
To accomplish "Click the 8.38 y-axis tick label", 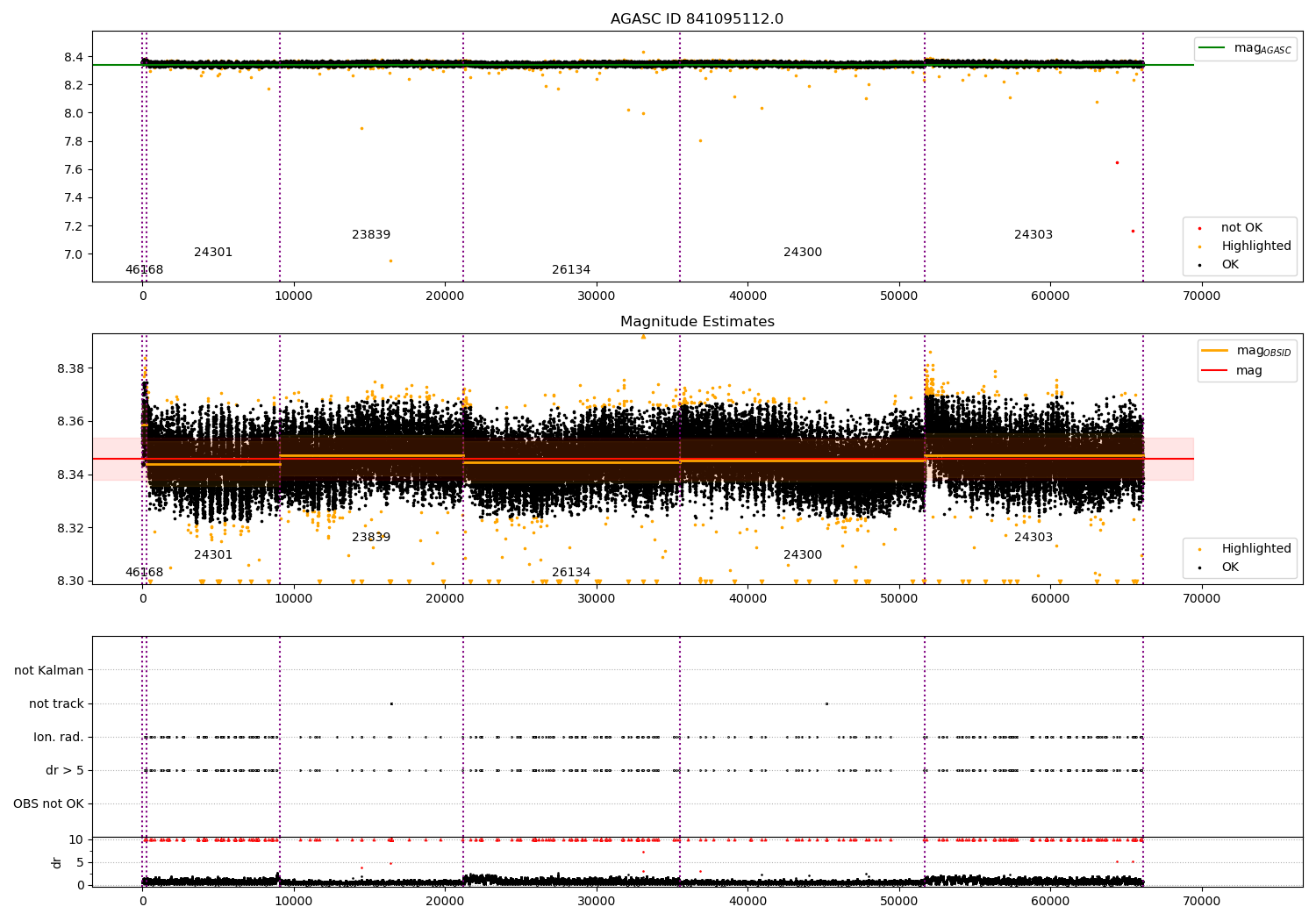I will tap(70, 368).
